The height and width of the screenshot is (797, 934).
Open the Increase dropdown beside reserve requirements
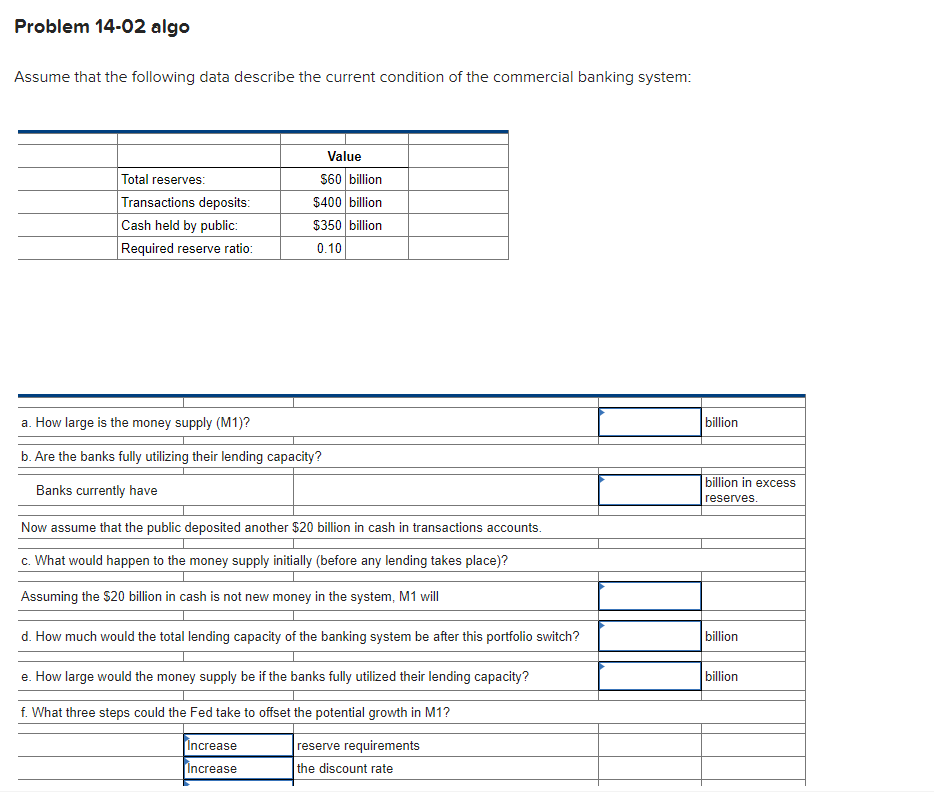[x=237, y=744]
